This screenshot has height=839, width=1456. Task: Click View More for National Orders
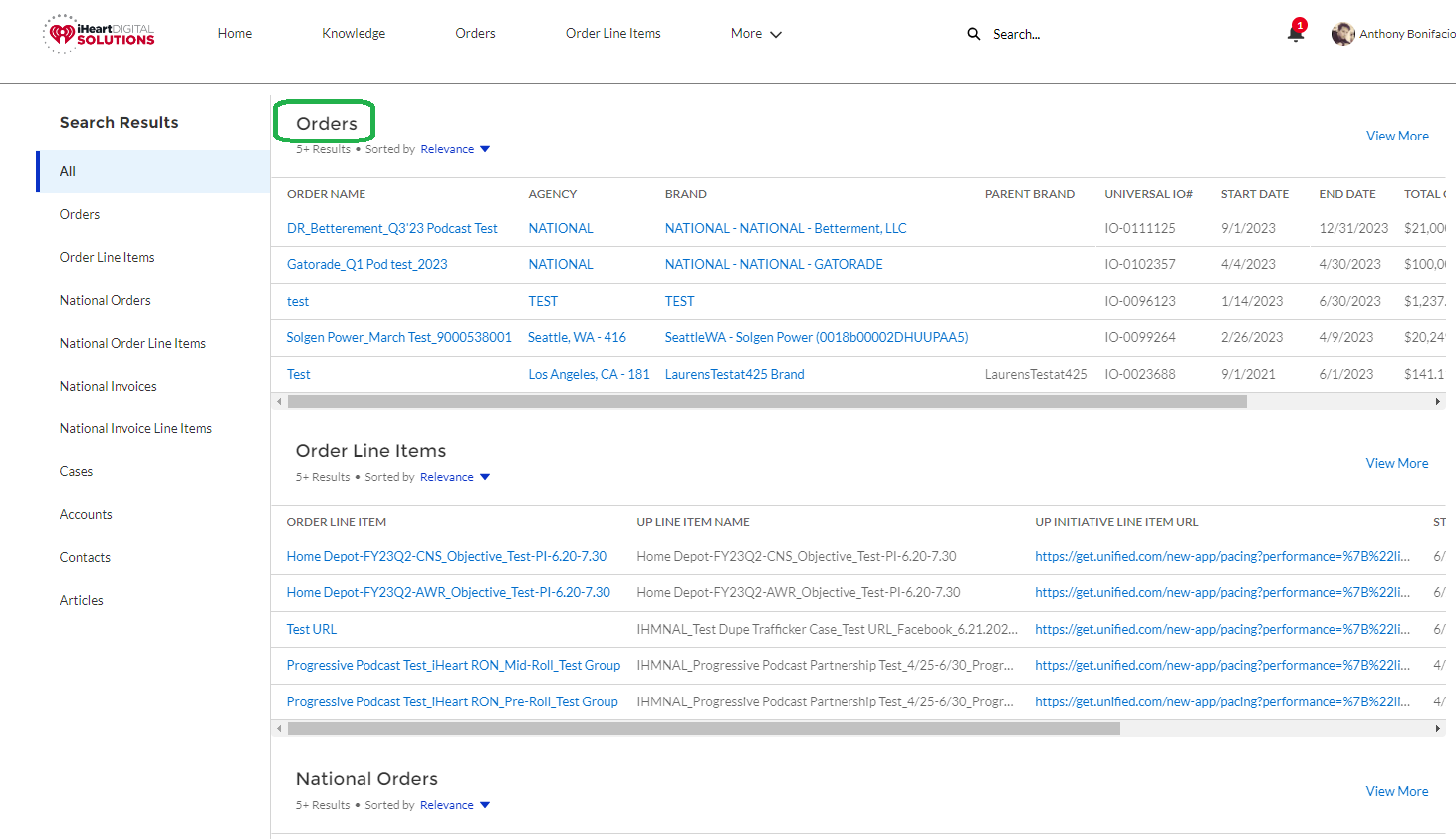[x=1397, y=791]
